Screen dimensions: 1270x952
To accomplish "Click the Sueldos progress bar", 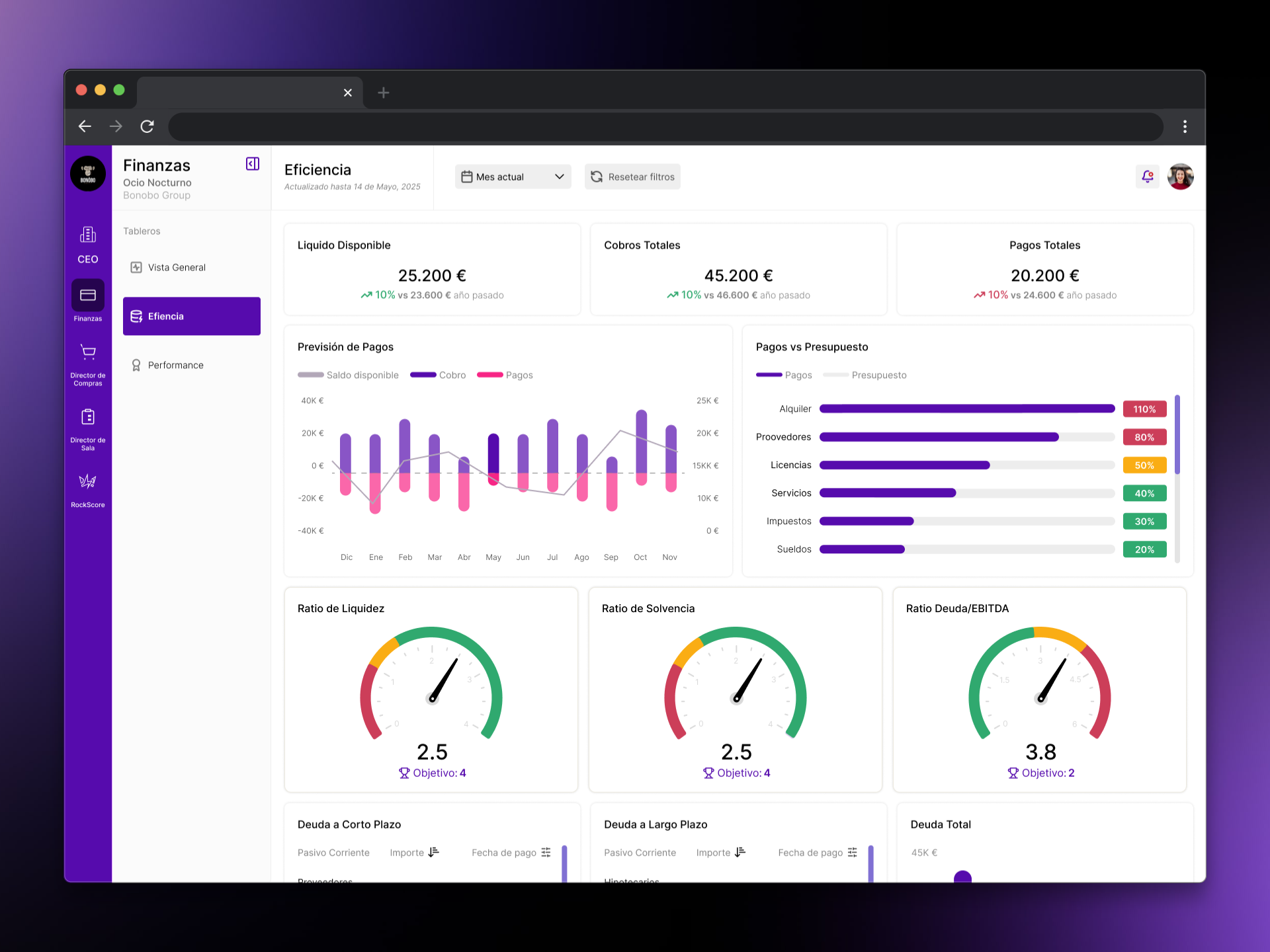I will 967,549.
